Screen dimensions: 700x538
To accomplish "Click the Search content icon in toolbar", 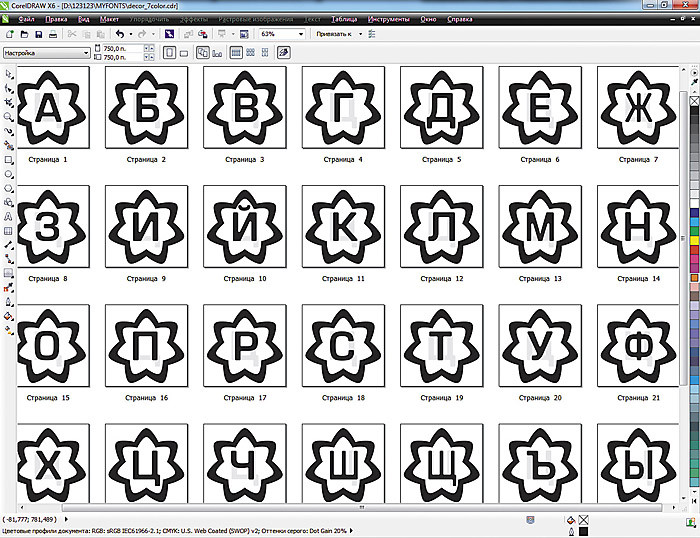I will pos(169,34).
